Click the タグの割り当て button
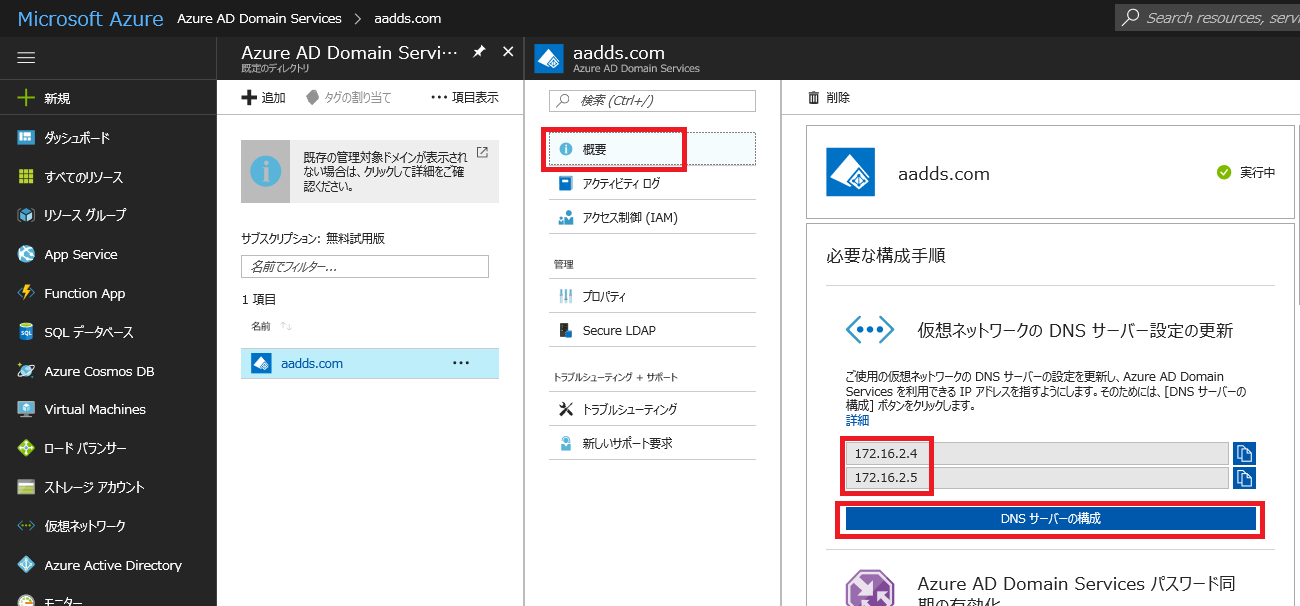 (x=349, y=98)
